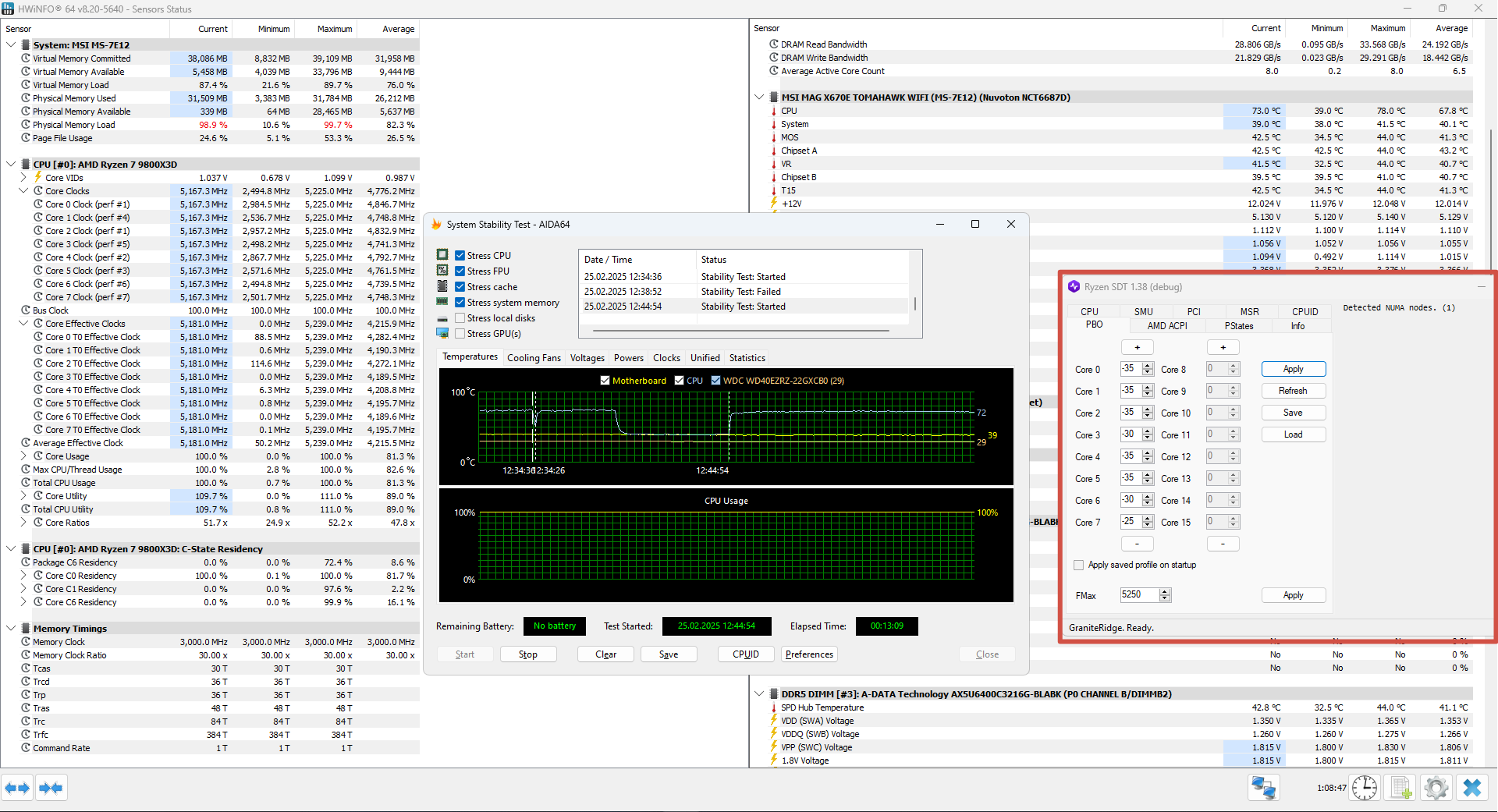Click the Clear button in AIDA64

pyautogui.click(x=605, y=654)
